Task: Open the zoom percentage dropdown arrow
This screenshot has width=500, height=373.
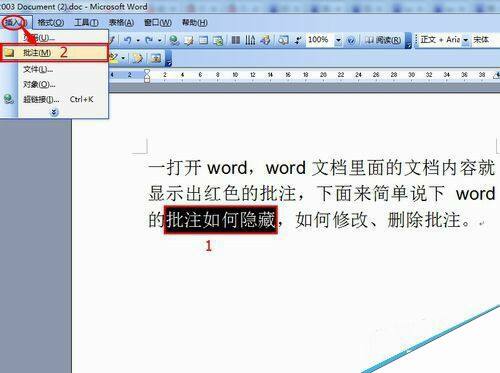Action: 338,40
